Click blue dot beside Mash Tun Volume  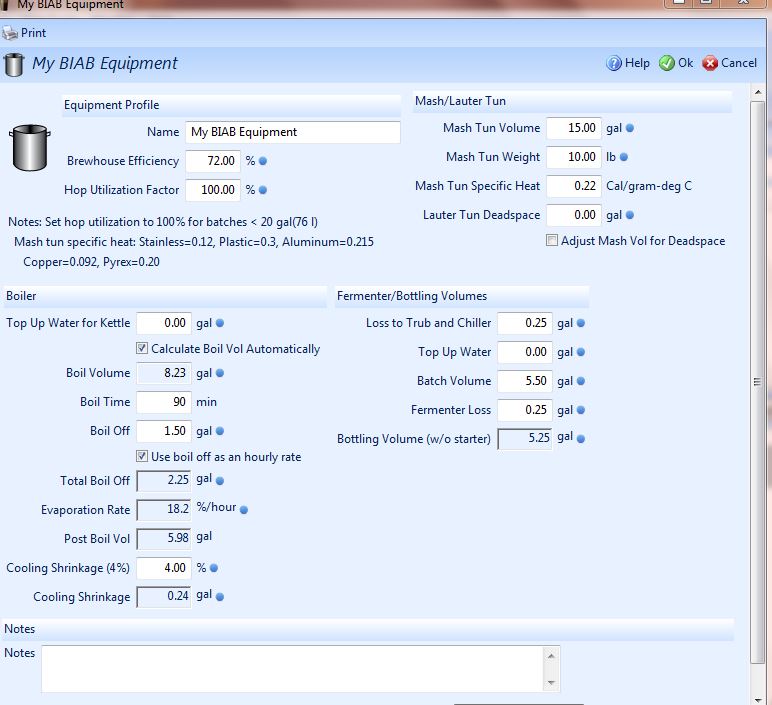[x=630, y=128]
